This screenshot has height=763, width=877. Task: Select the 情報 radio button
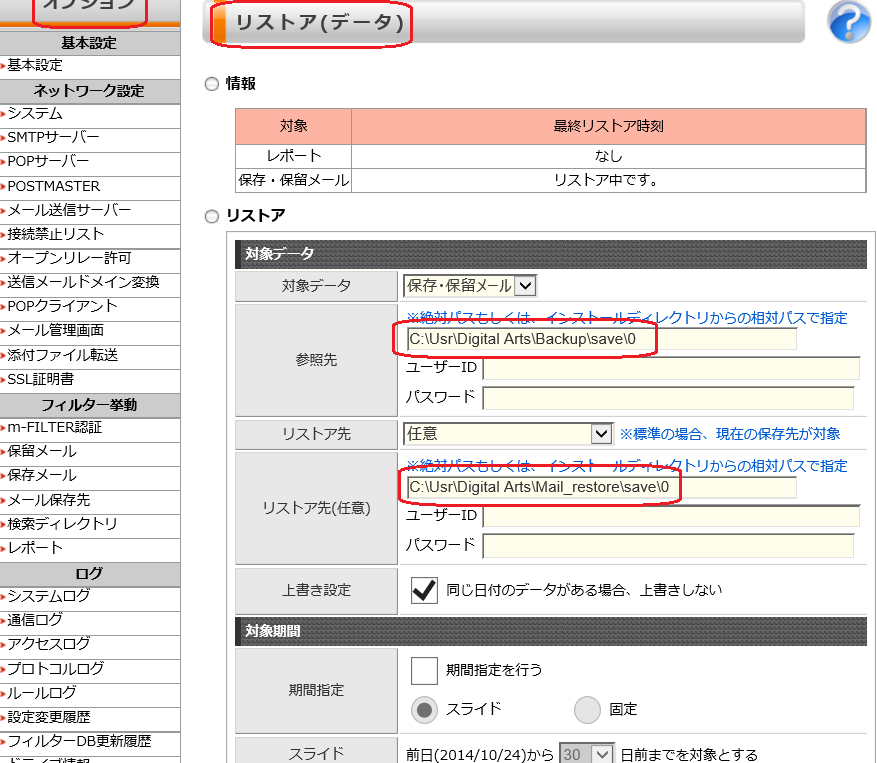(211, 84)
